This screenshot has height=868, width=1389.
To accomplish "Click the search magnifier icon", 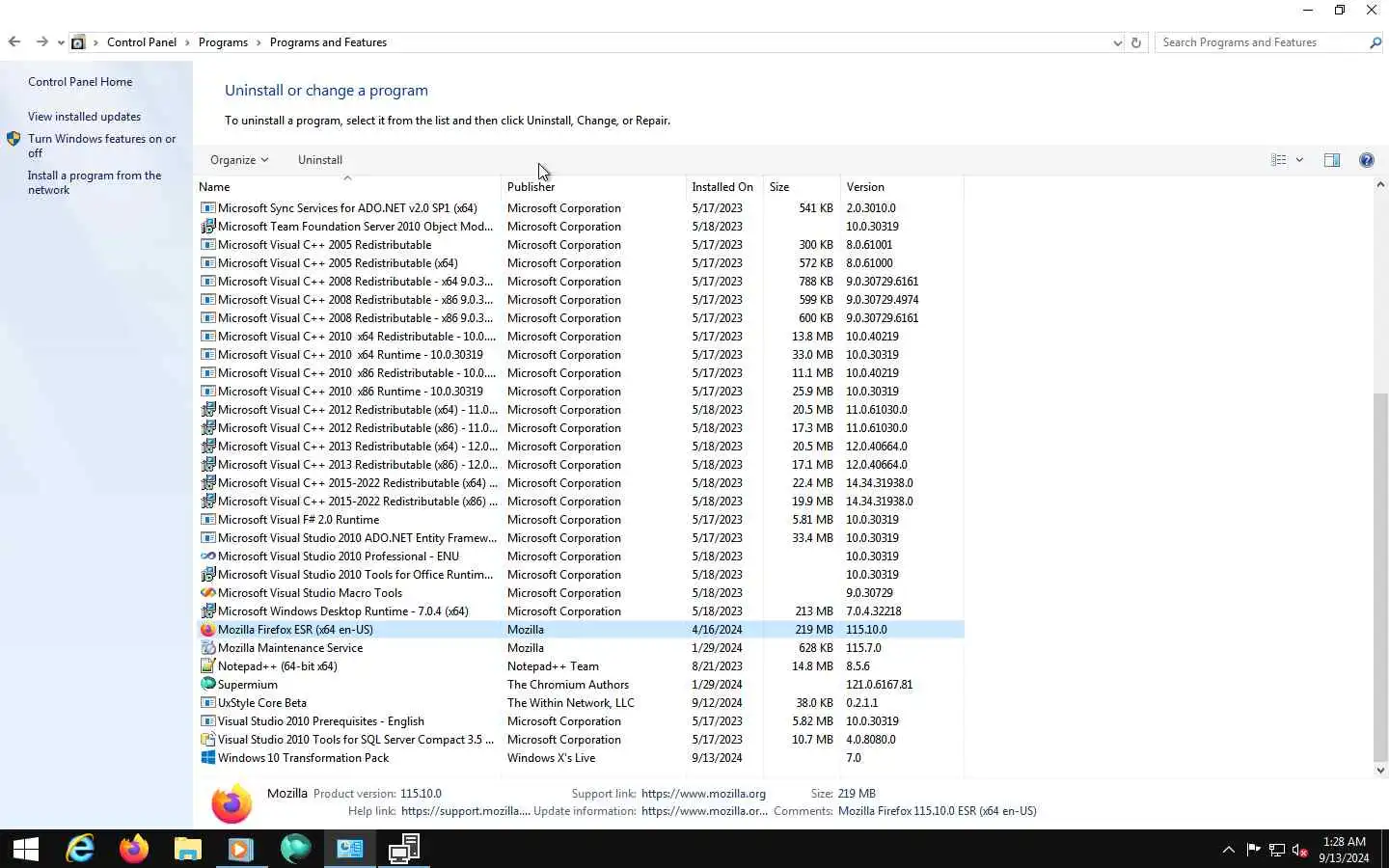I will point(1375,42).
